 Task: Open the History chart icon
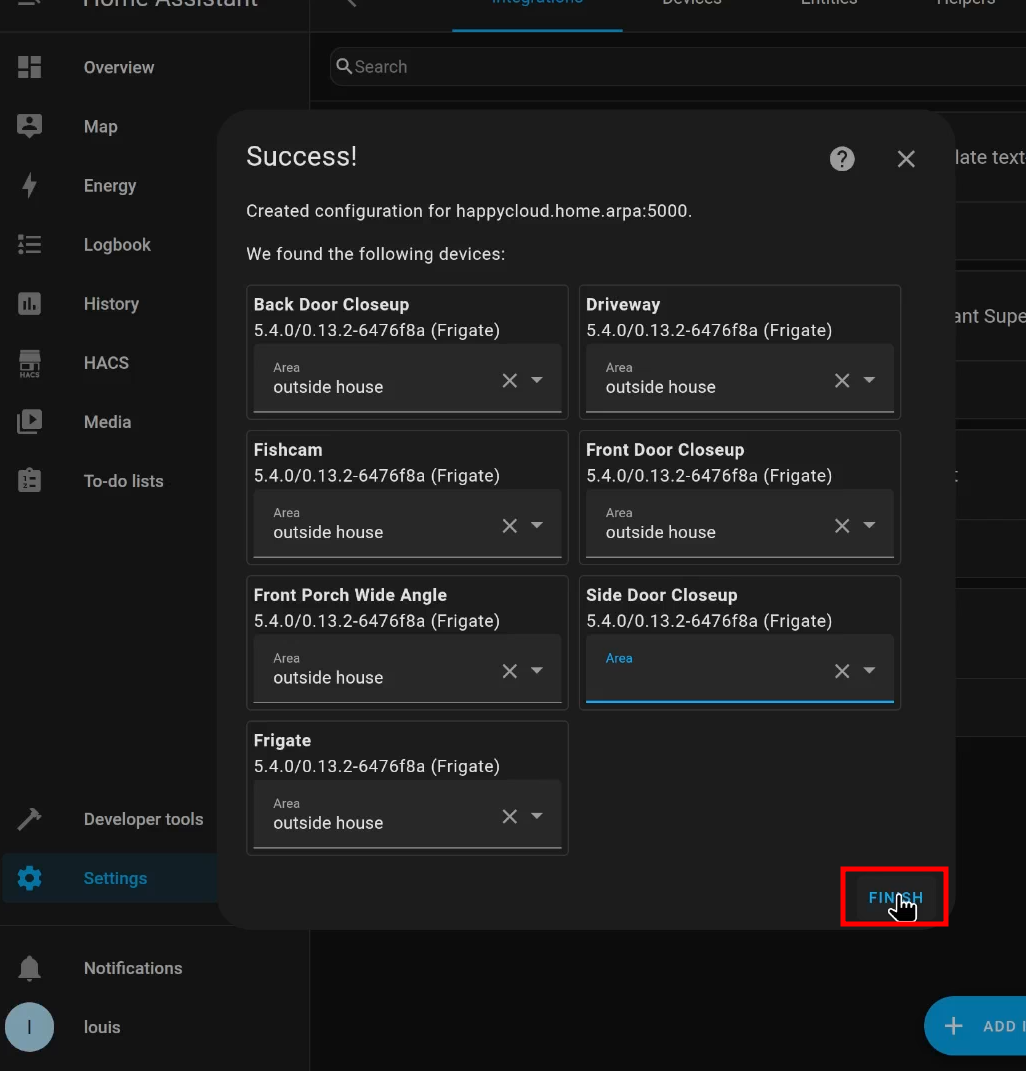29,303
